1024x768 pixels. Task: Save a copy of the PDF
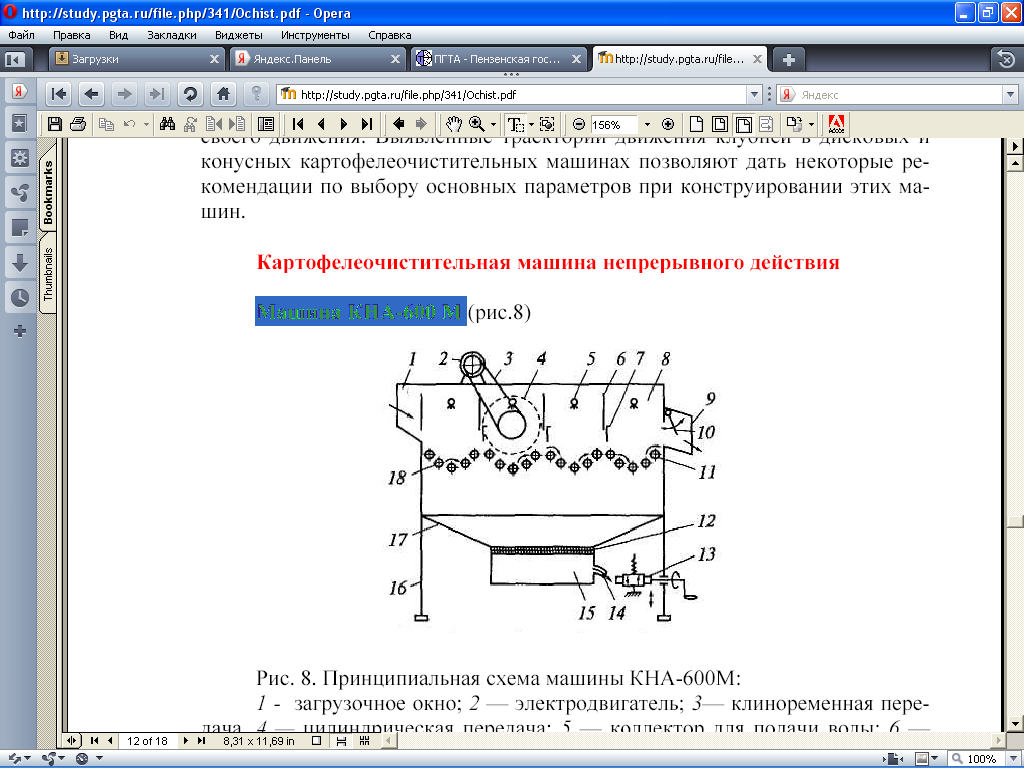point(55,124)
